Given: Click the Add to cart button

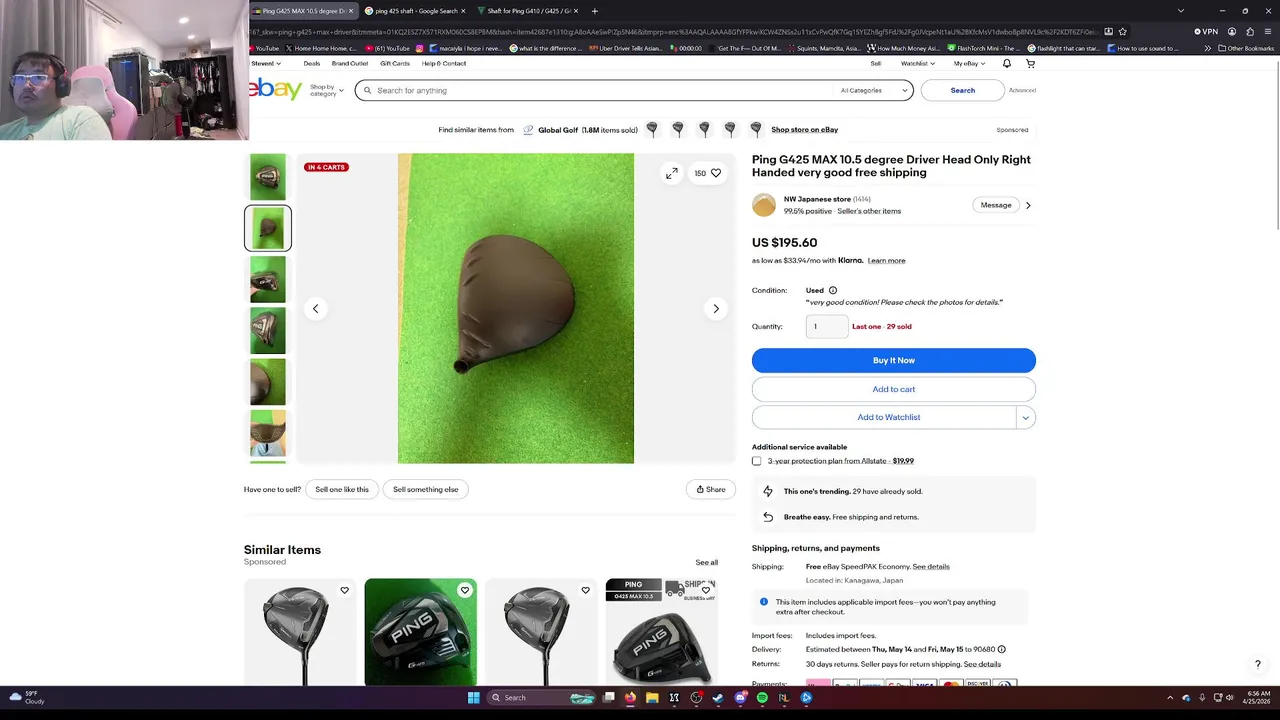Looking at the screenshot, I should point(894,389).
